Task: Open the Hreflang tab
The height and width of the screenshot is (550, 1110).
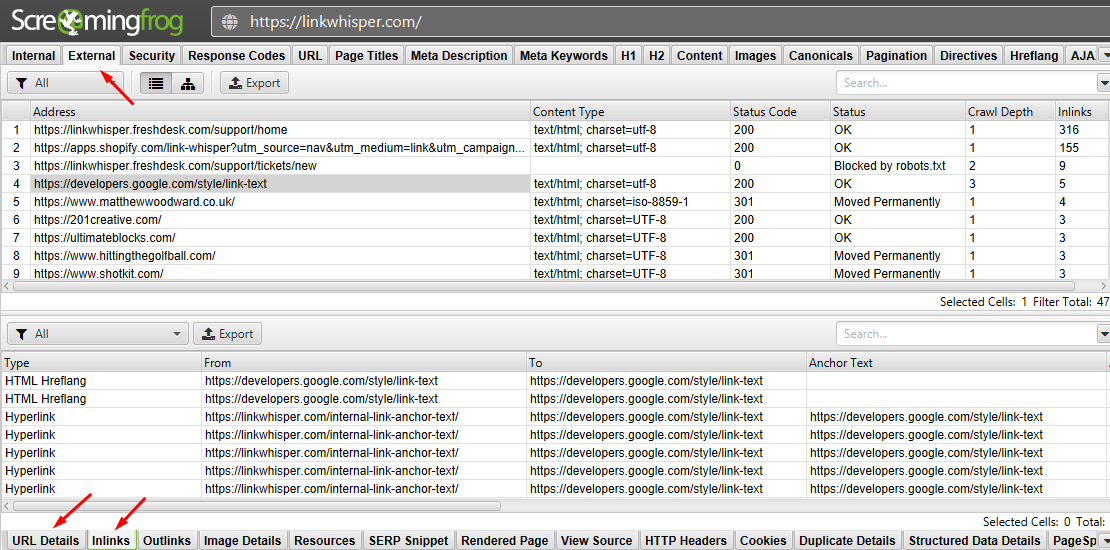Action: coord(1034,56)
